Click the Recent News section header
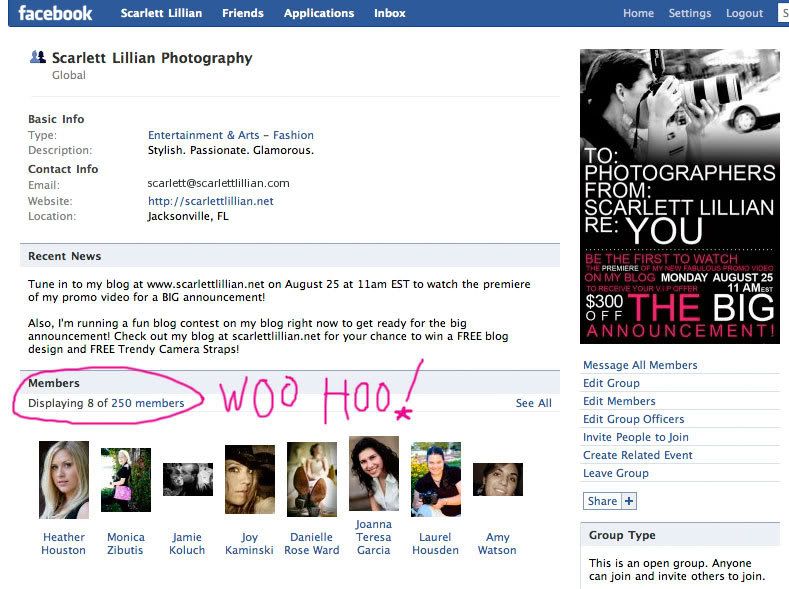Viewport: 789px width, 589px height. point(290,256)
